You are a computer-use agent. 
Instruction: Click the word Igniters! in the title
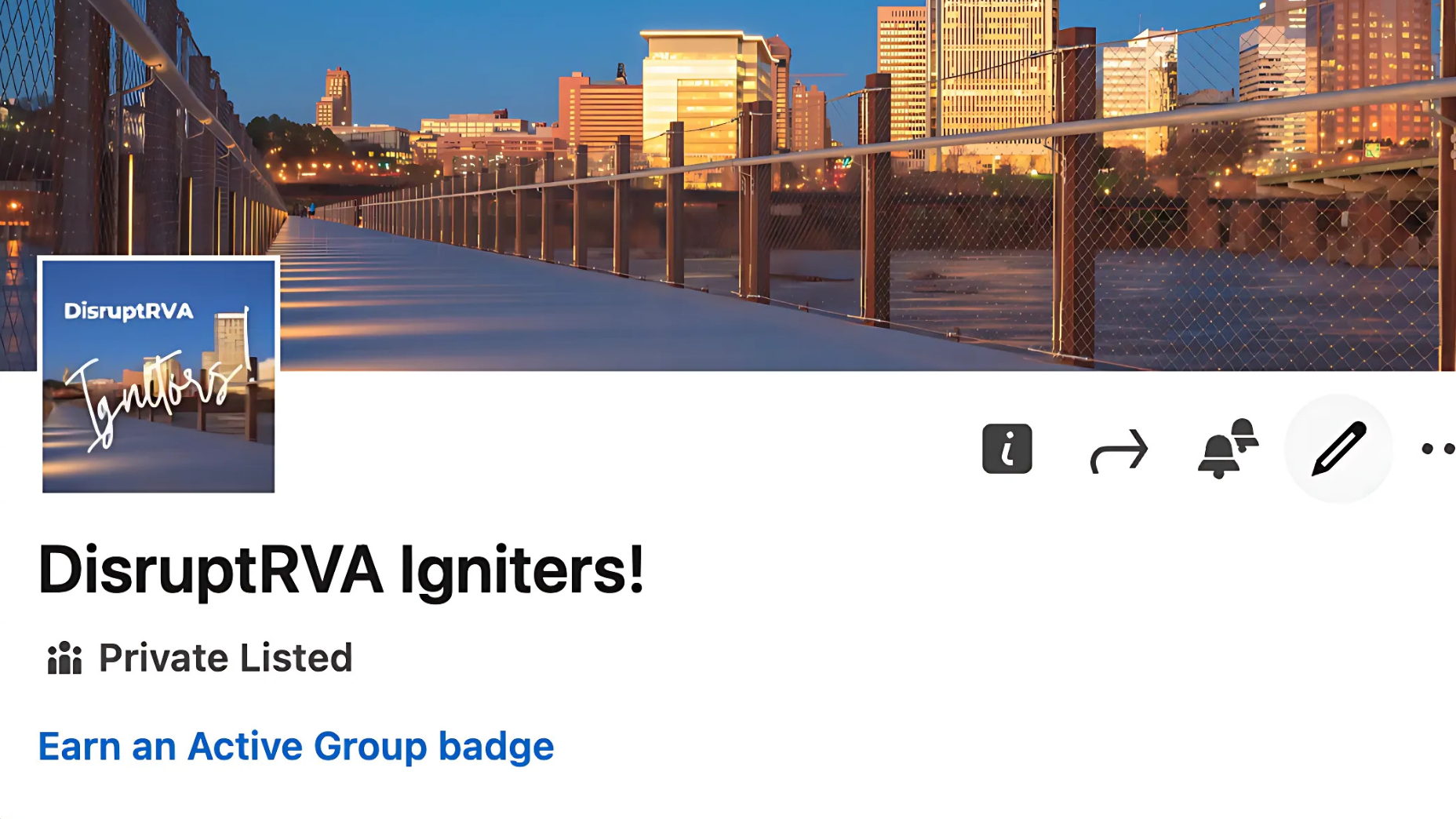point(522,570)
